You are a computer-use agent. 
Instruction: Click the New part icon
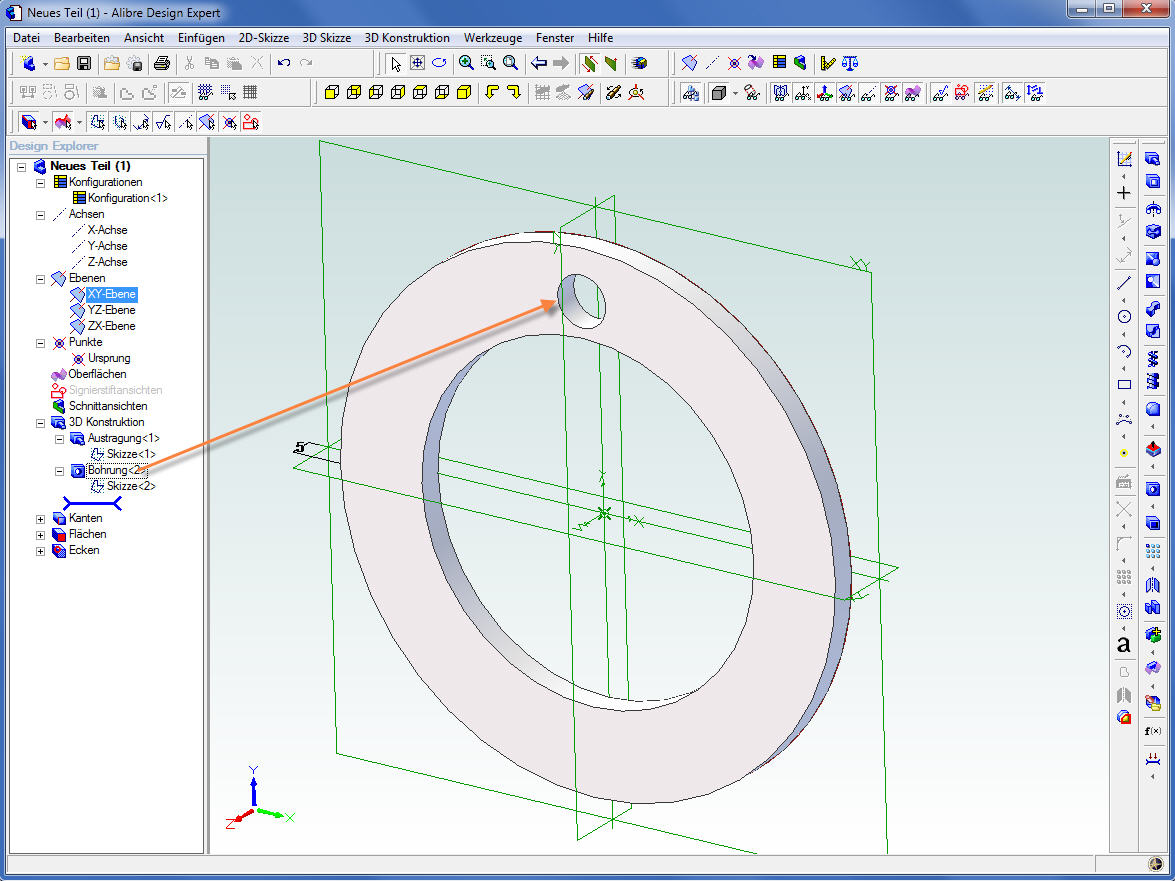28,63
